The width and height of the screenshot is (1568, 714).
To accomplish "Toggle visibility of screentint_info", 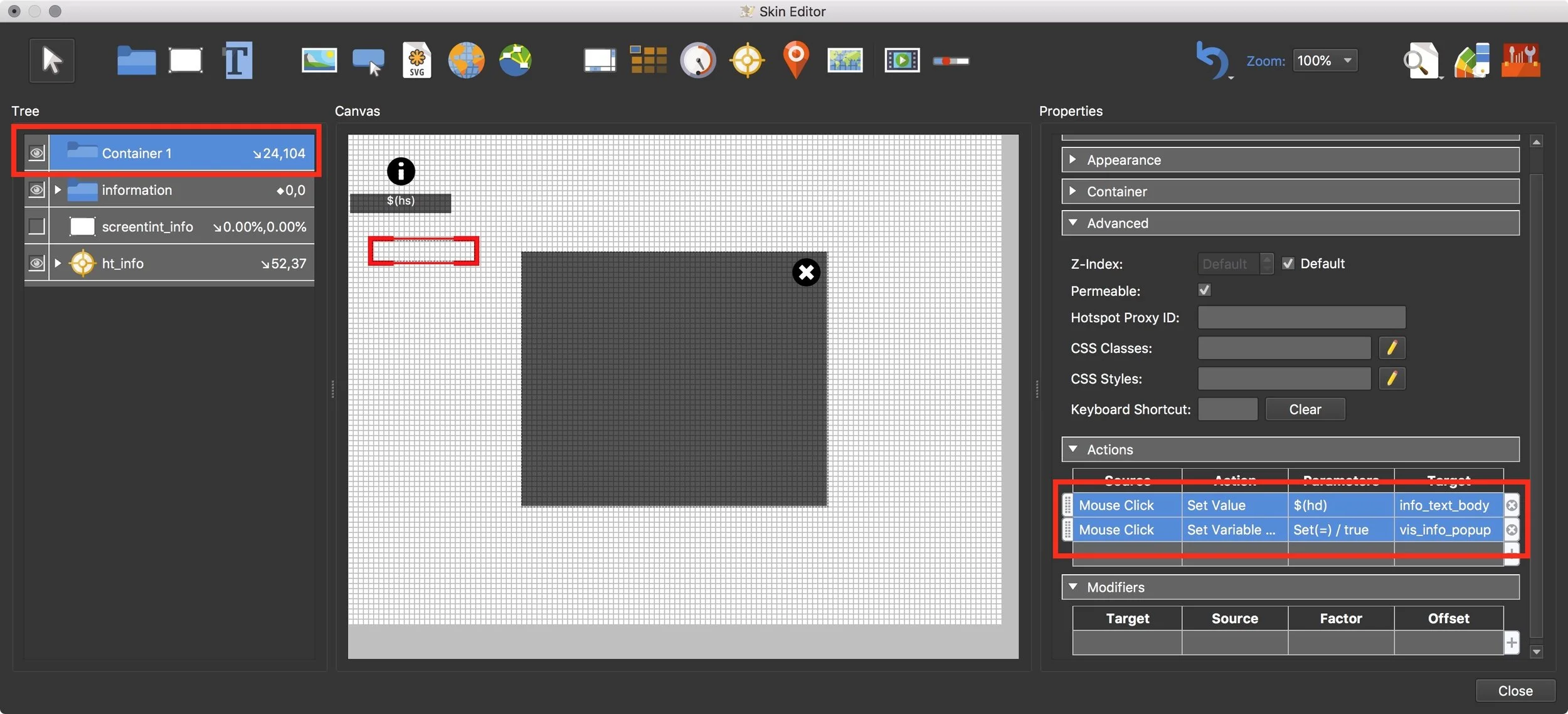I will (x=36, y=226).
